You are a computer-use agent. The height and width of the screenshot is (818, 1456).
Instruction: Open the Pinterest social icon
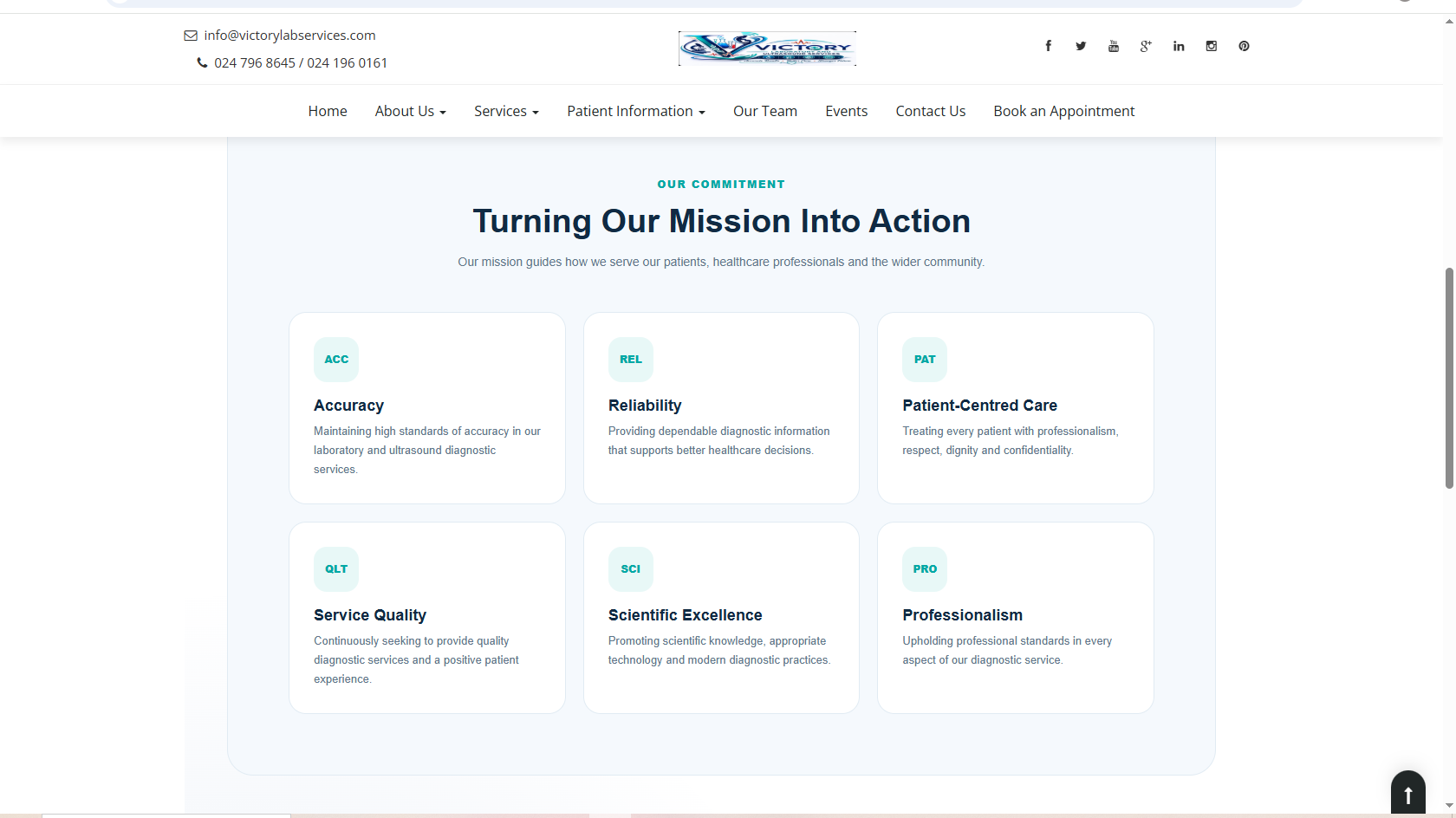pyautogui.click(x=1244, y=46)
